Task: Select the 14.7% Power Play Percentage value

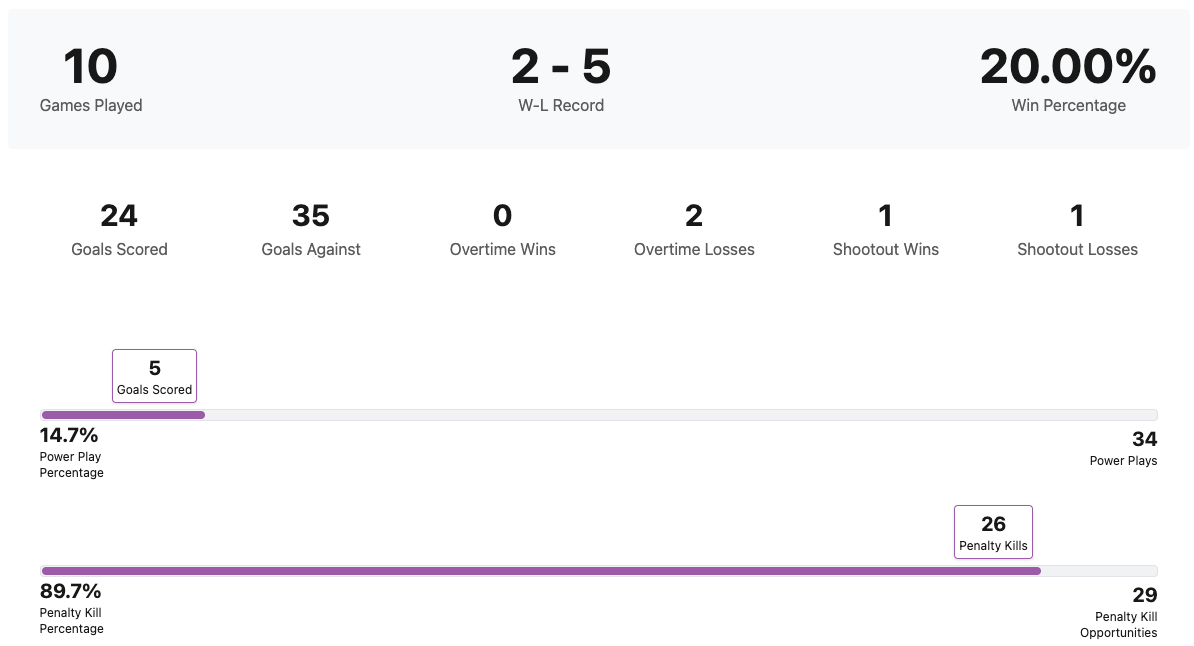Action: tap(69, 435)
